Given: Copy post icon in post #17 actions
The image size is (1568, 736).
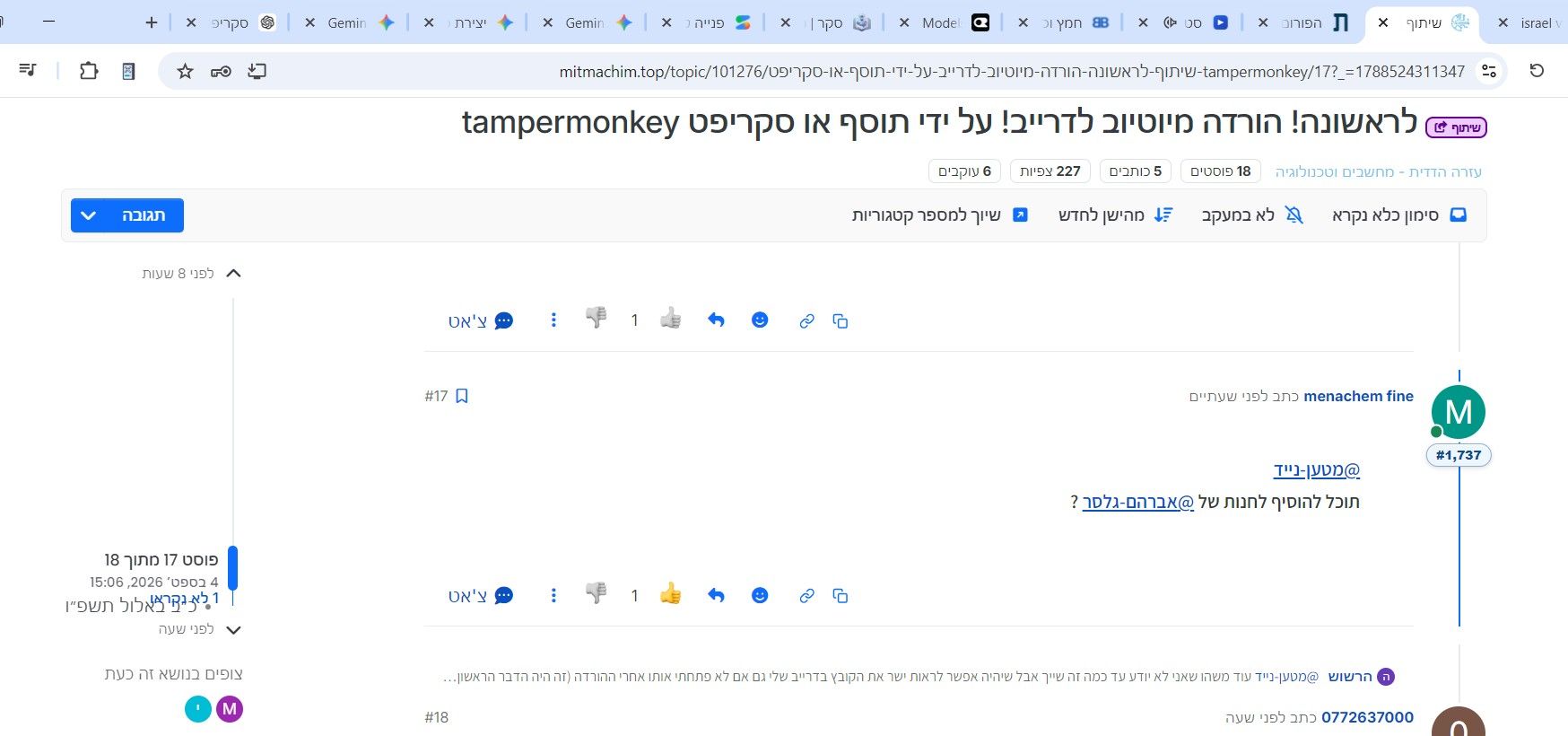Looking at the screenshot, I should click(x=841, y=595).
